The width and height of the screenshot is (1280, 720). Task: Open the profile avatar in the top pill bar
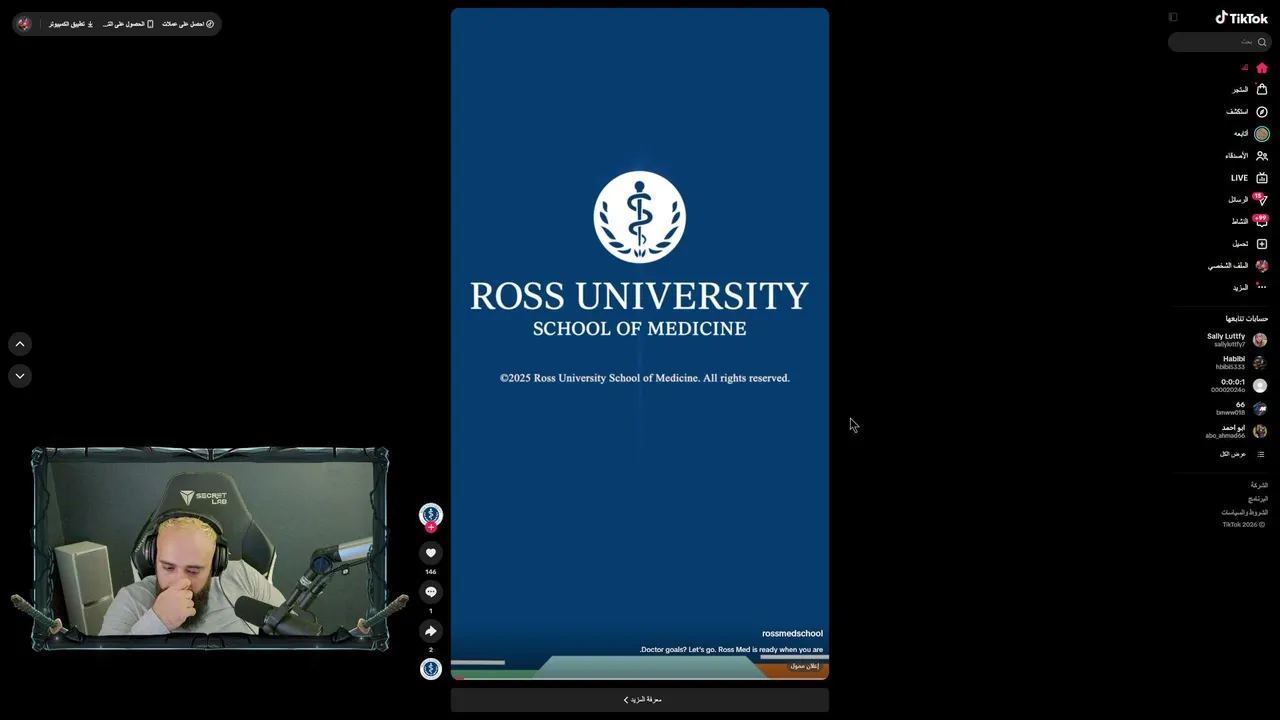(24, 24)
